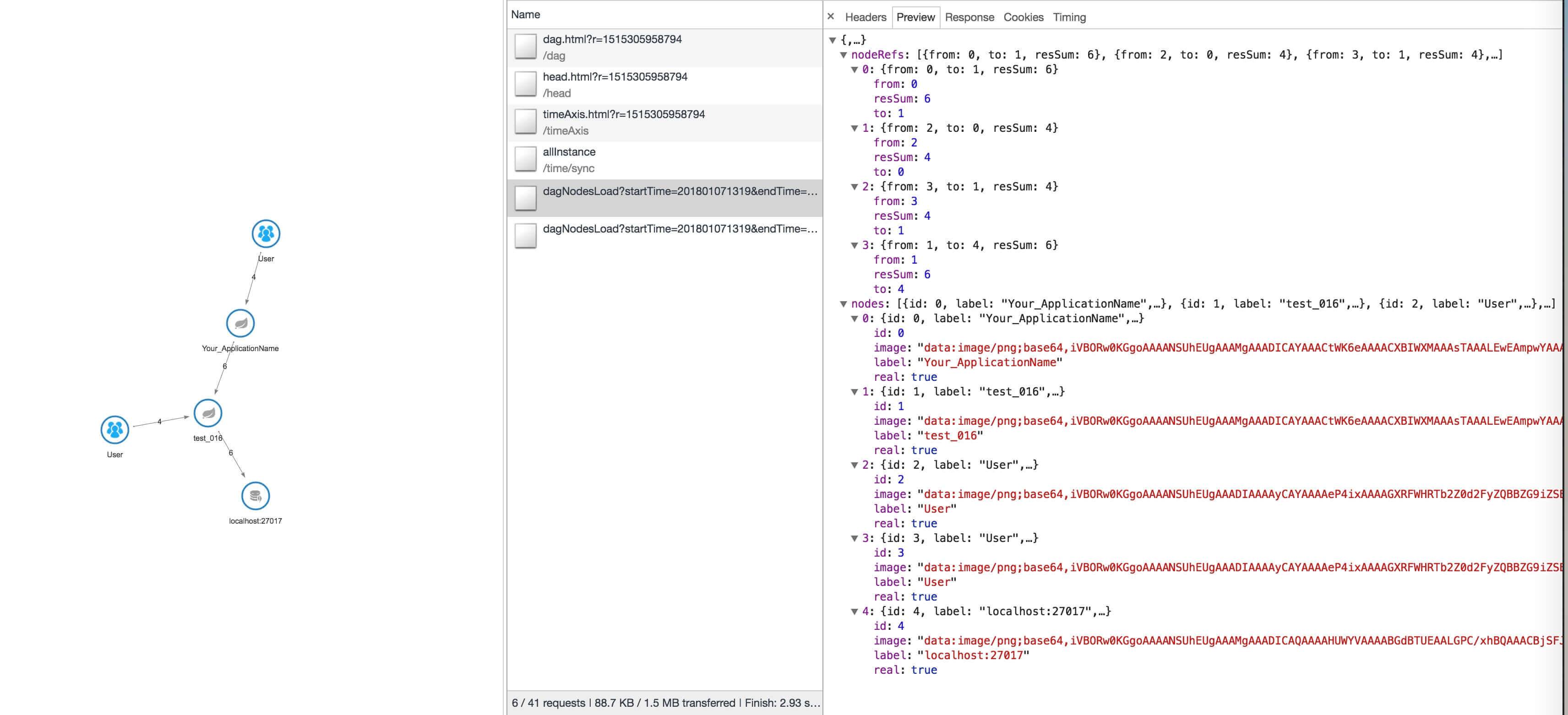Collapse nodeRefs entry 0
The image size is (1568, 715).
855,70
